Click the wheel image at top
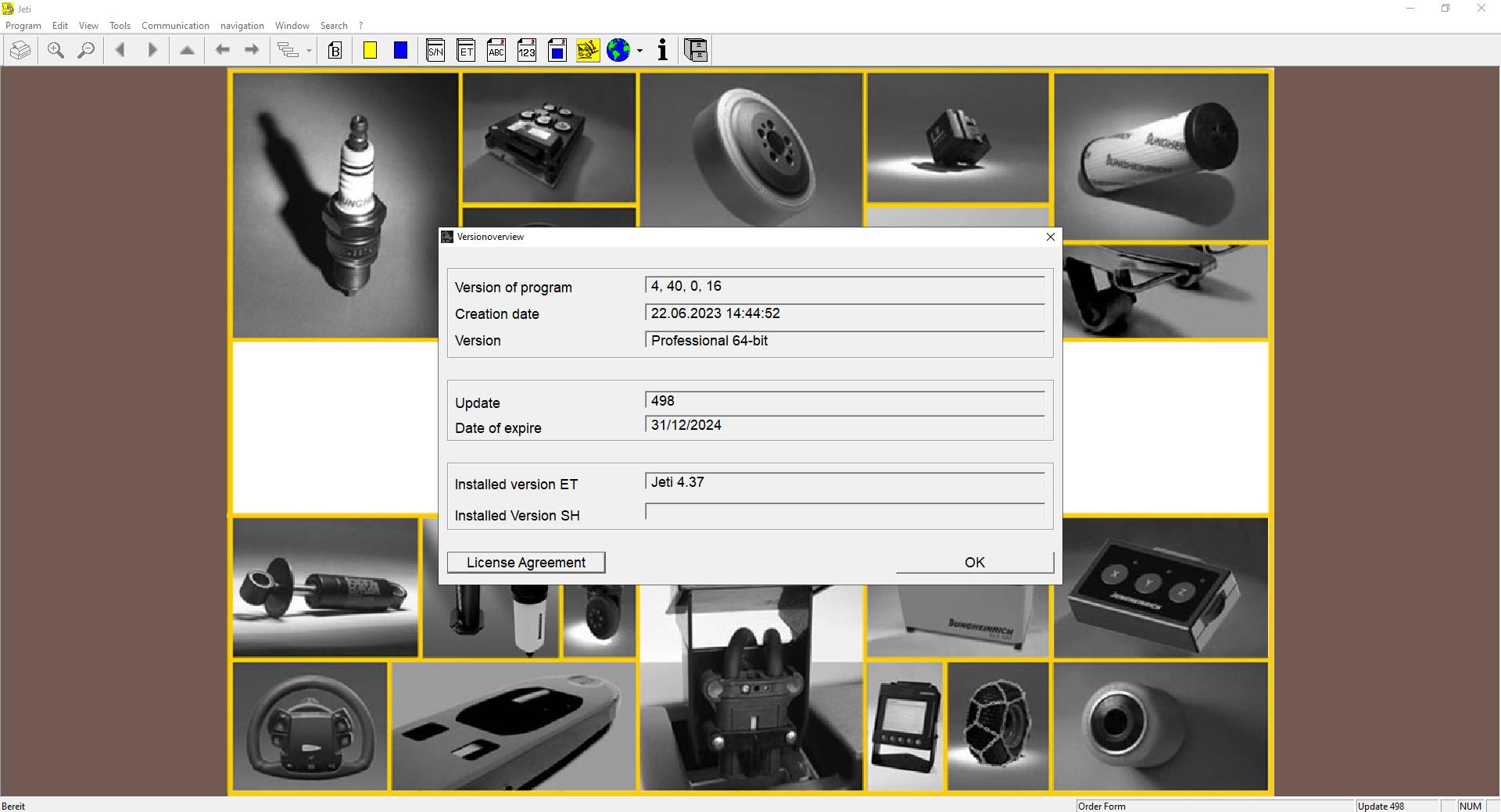 pos(751,150)
